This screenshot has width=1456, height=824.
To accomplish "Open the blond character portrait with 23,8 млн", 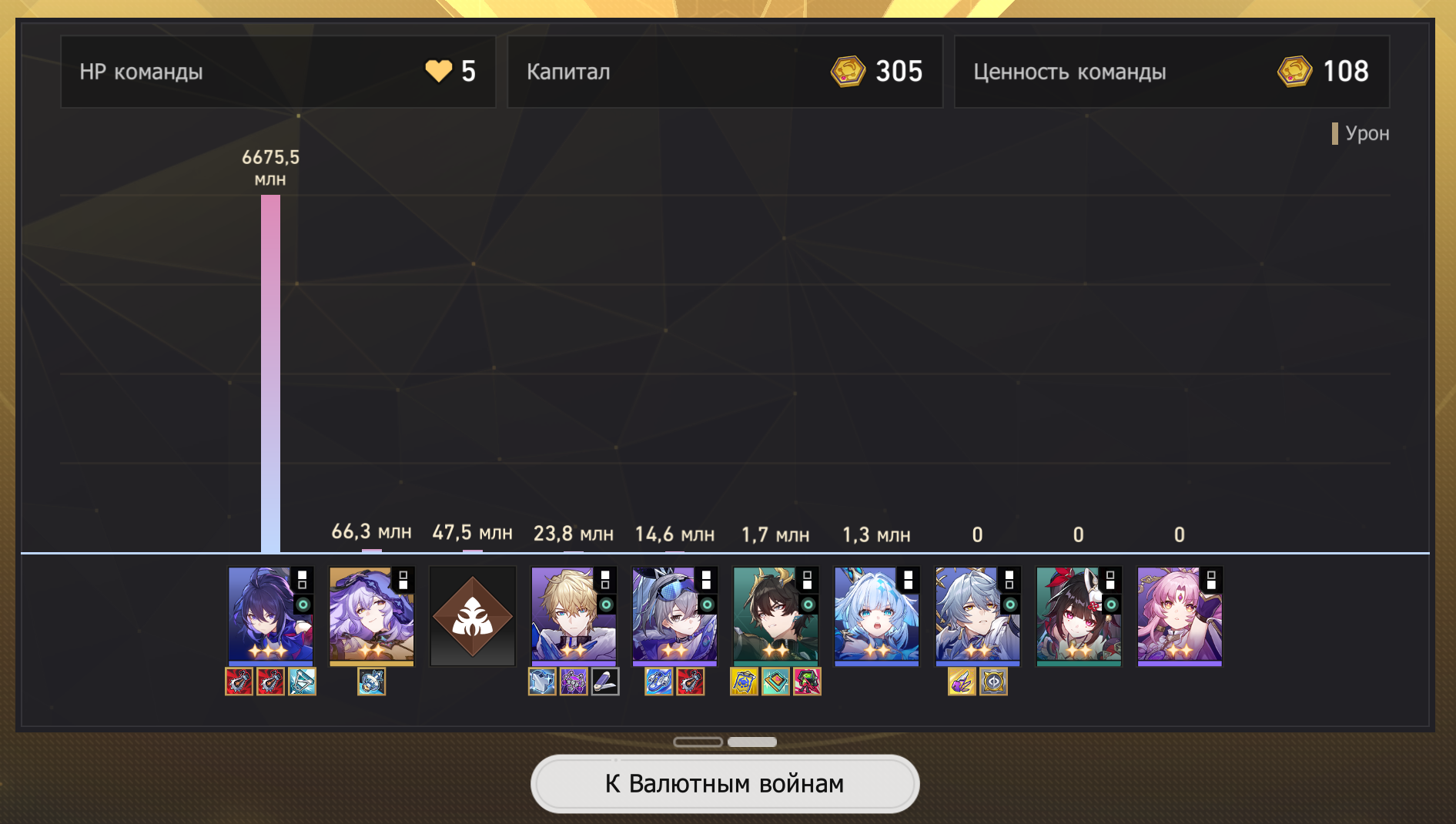I will coord(574,616).
